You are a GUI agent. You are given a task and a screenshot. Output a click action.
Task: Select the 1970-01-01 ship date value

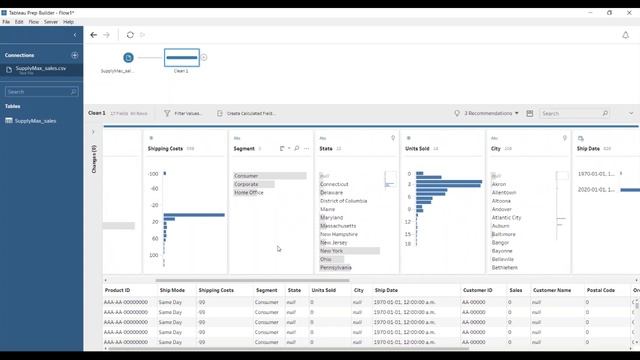tap(596, 174)
